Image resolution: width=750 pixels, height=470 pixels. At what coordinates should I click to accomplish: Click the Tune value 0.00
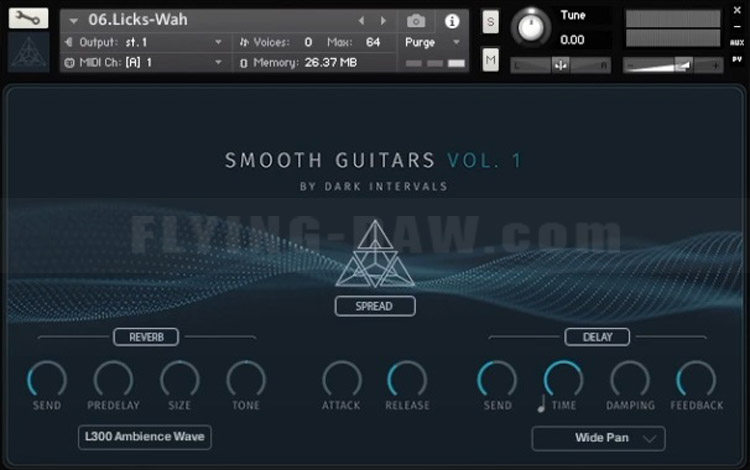pyautogui.click(x=572, y=40)
